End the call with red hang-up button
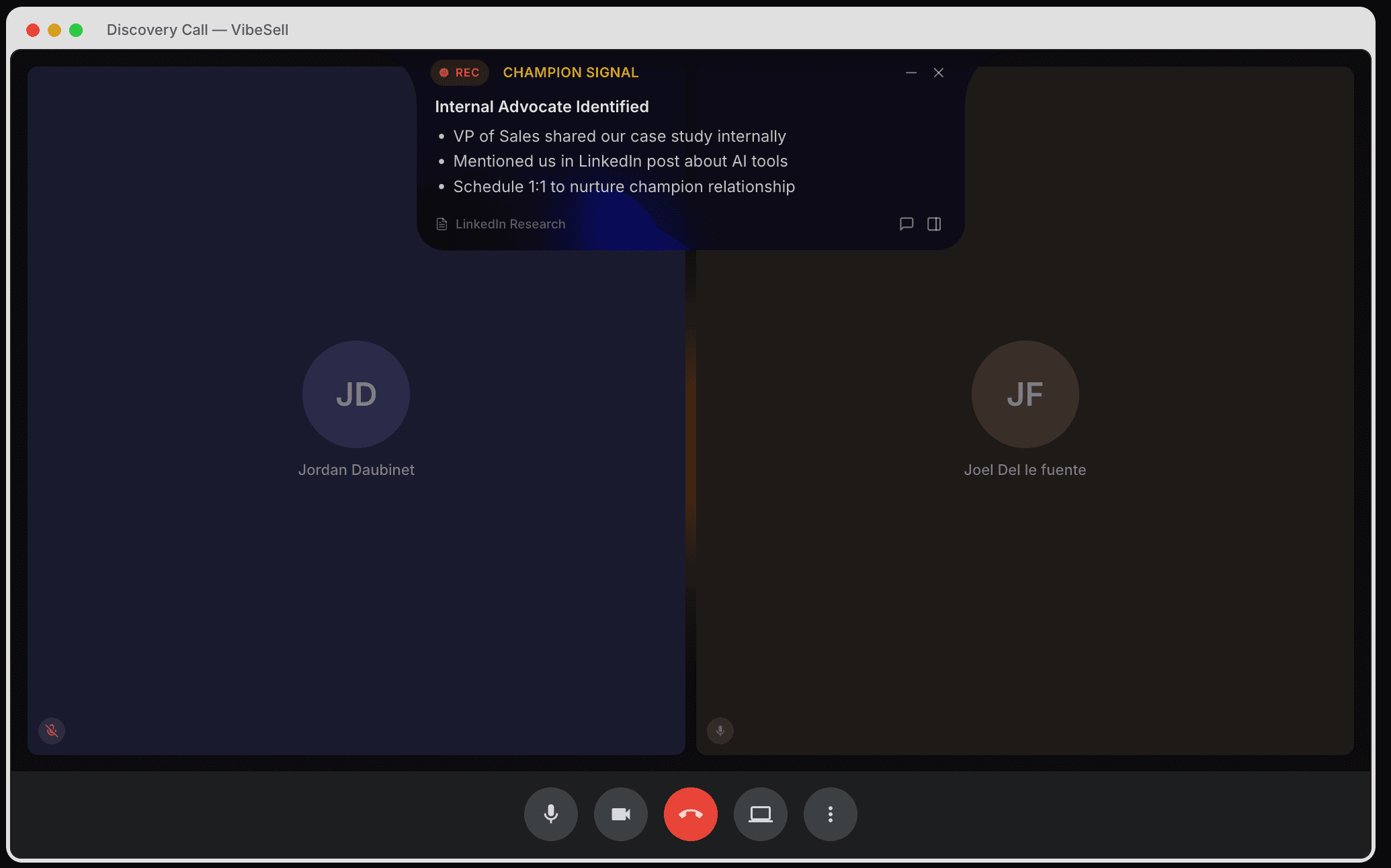The image size is (1391, 868). pyautogui.click(x=691, y=814)
